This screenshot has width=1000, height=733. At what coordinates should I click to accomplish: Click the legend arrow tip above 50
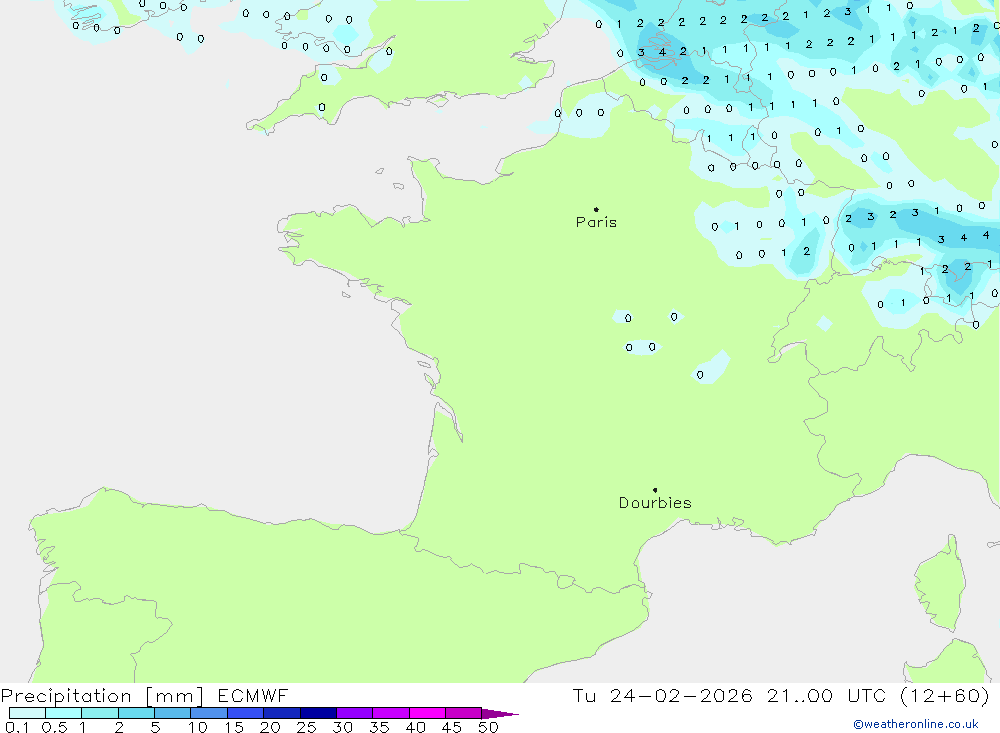[x=500, y=714]
